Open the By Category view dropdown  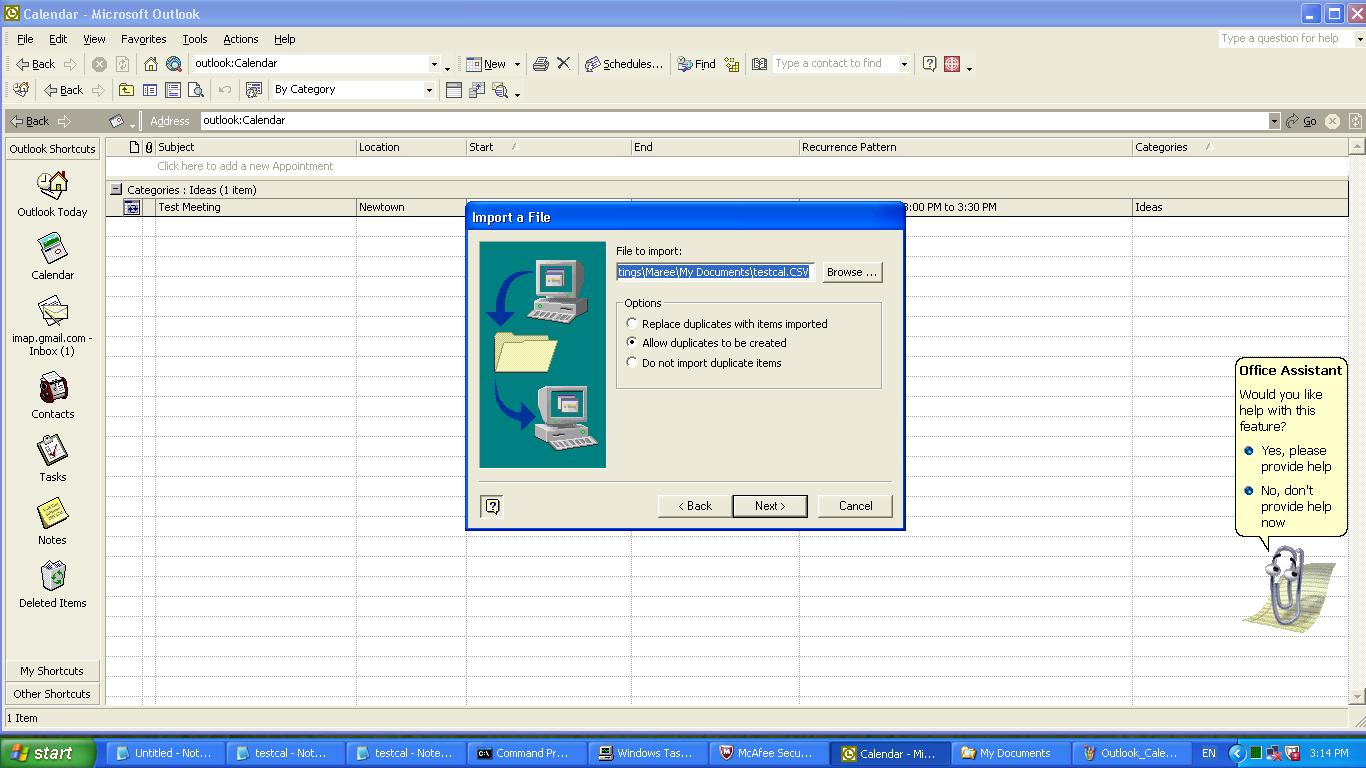coord(429,90)
